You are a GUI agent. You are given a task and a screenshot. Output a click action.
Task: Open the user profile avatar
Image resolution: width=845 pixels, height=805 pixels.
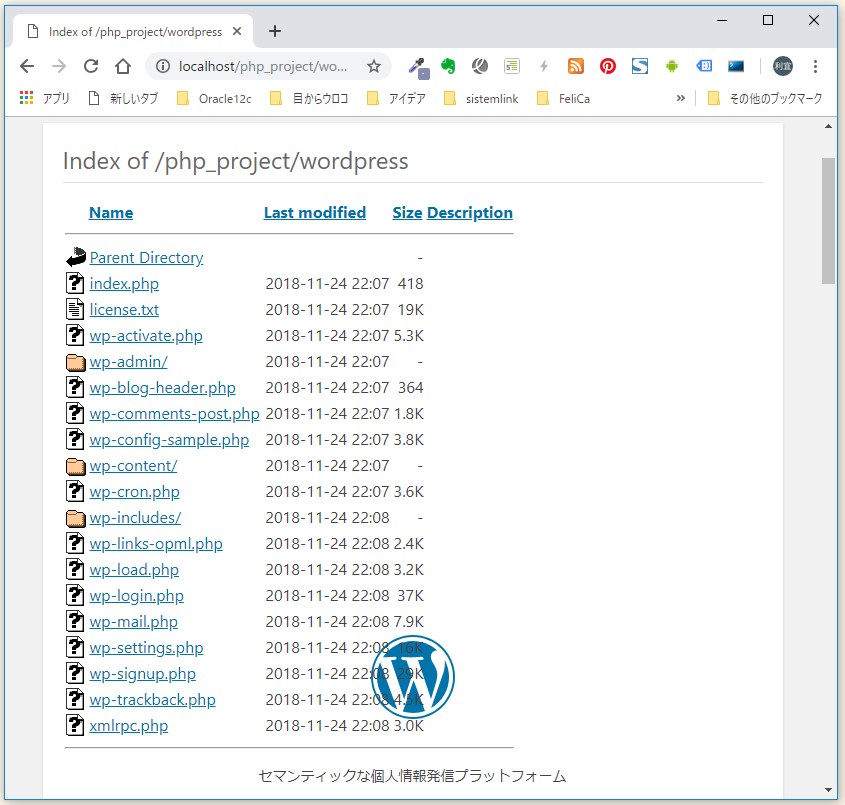(782, 66)
